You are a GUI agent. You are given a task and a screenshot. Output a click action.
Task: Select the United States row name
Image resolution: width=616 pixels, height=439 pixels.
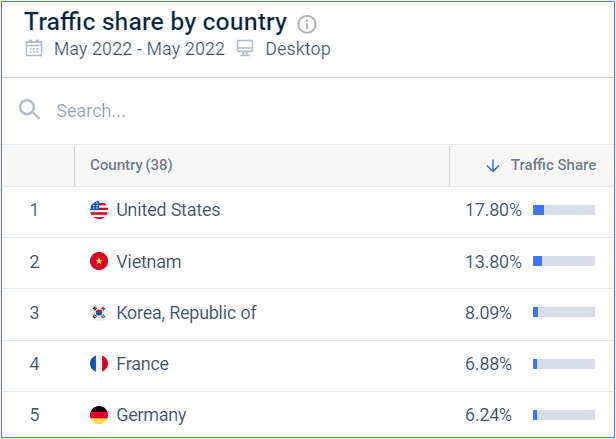(168, 210)
